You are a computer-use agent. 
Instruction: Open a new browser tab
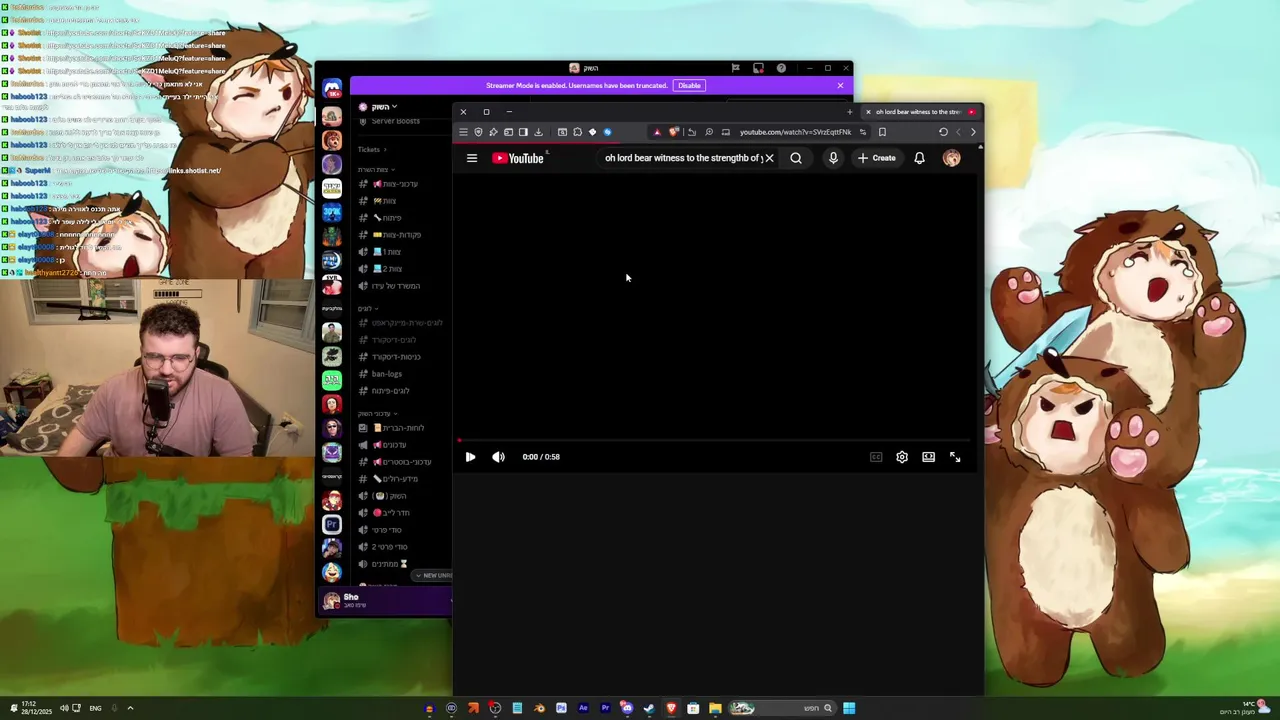tap(850, 112)
